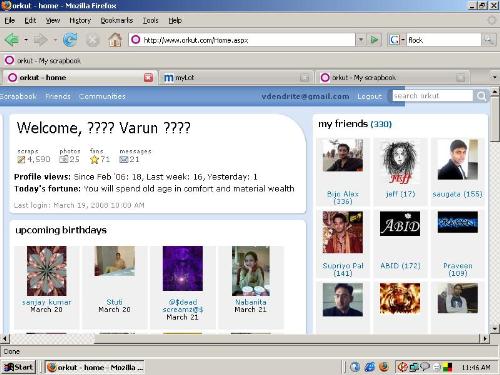Click the Logout link
Screen dimensions: 500x375
click(x=369, y=96)
